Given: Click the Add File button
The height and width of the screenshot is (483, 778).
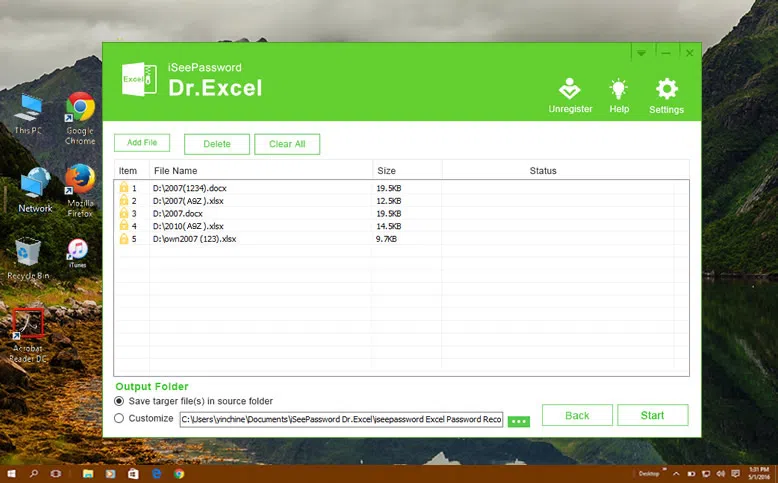Looking at the screenshot, I should 142,143.
